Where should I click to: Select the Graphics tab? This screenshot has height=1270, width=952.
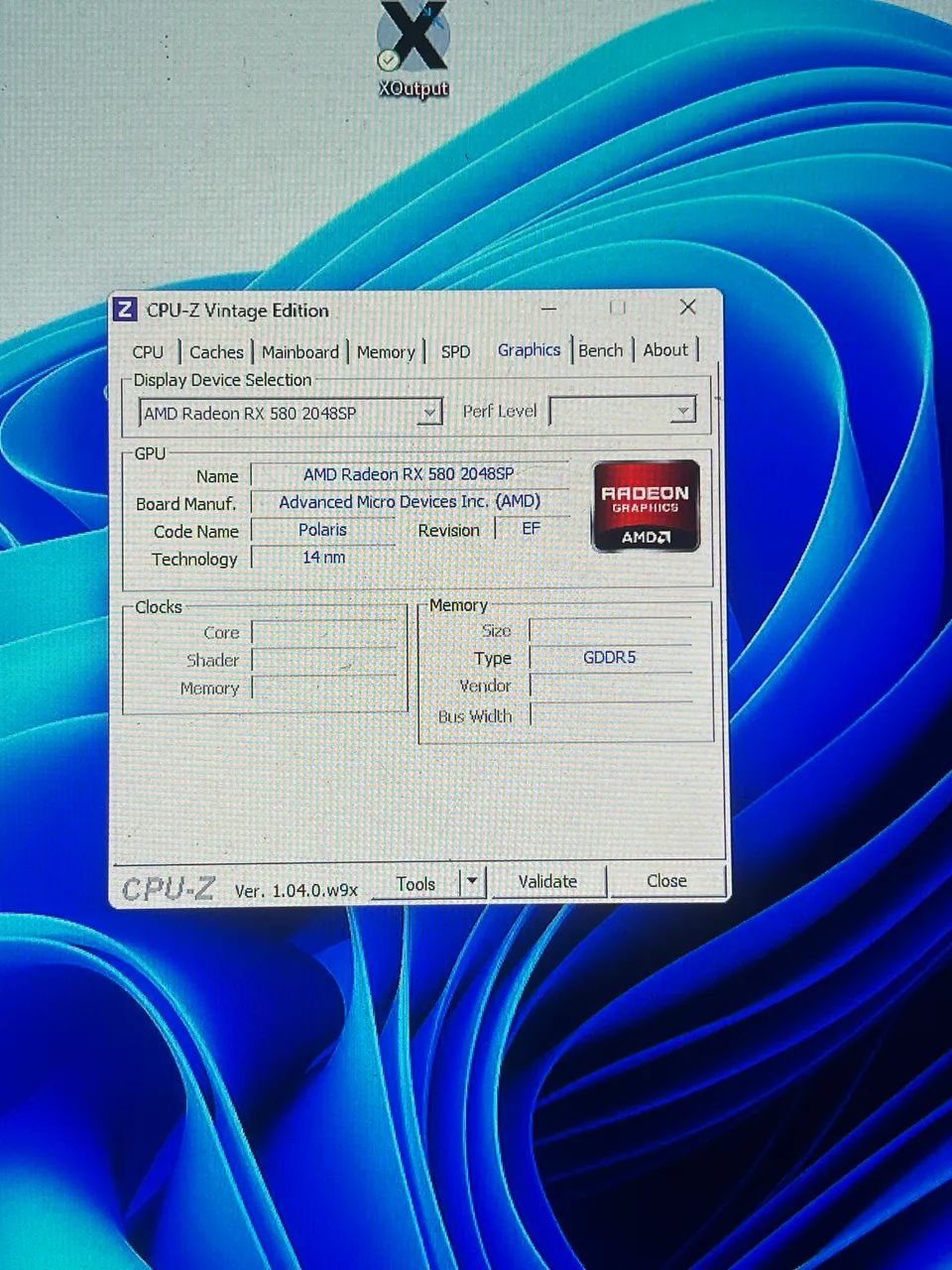click(529, 349)
